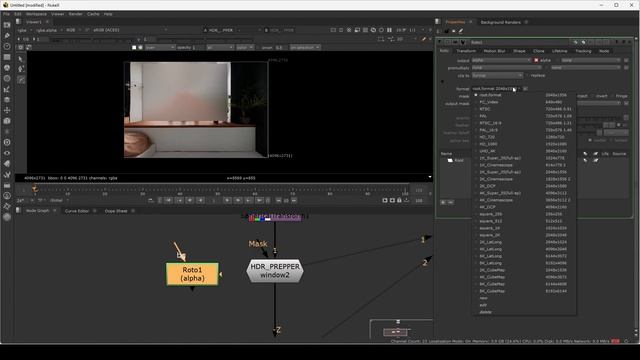
Task: Open the Transform nodes toolbar menu
Action: click(7, 110)
